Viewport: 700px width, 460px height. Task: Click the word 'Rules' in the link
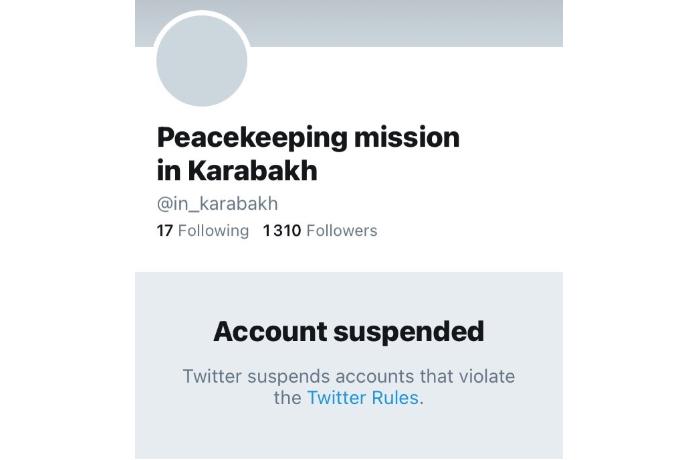(x=395, y=397)
